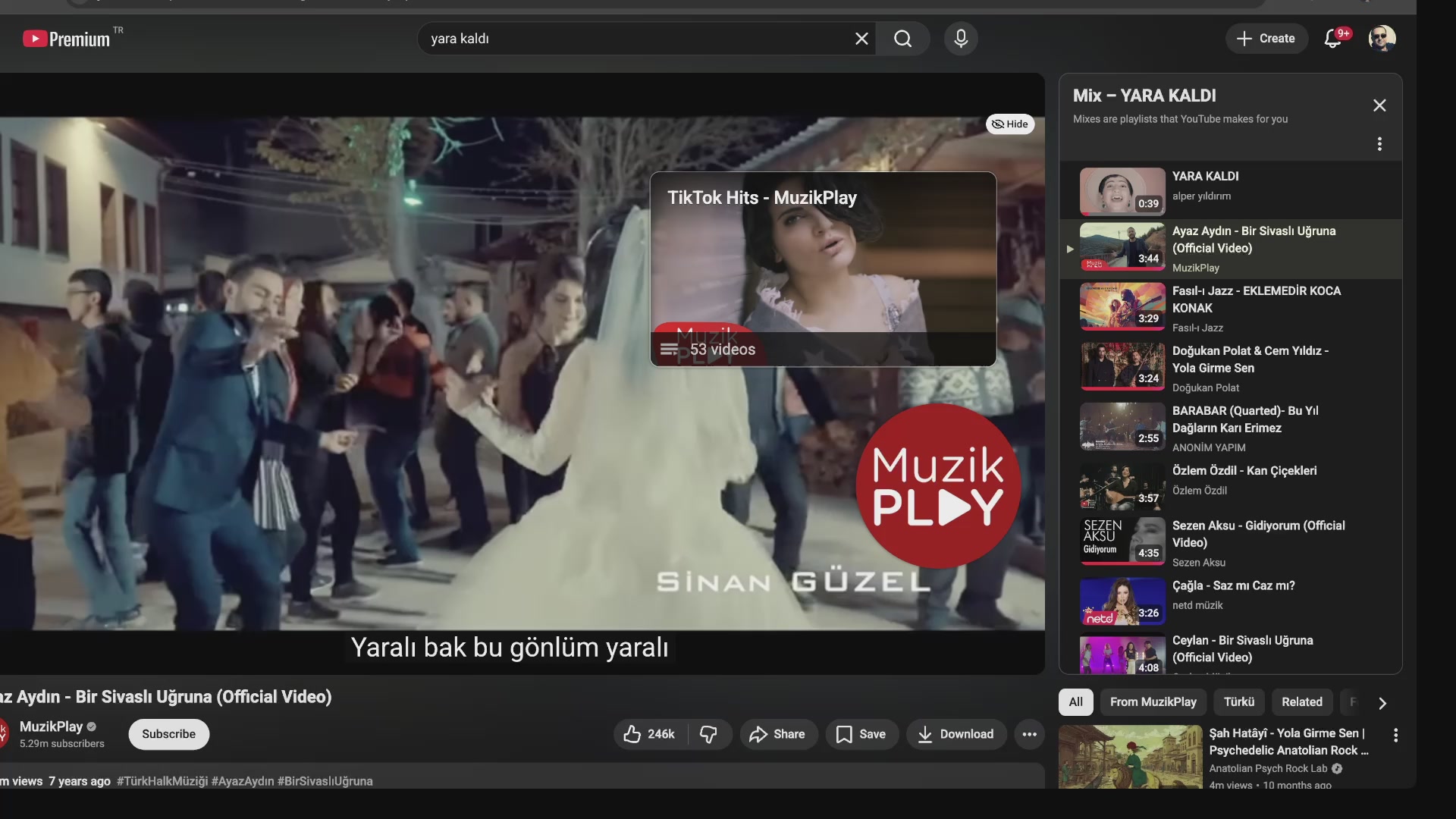This screenshot has width=1456, height=819.
Task: Show more filter chips with right chevron
Action: (1382, 703)
